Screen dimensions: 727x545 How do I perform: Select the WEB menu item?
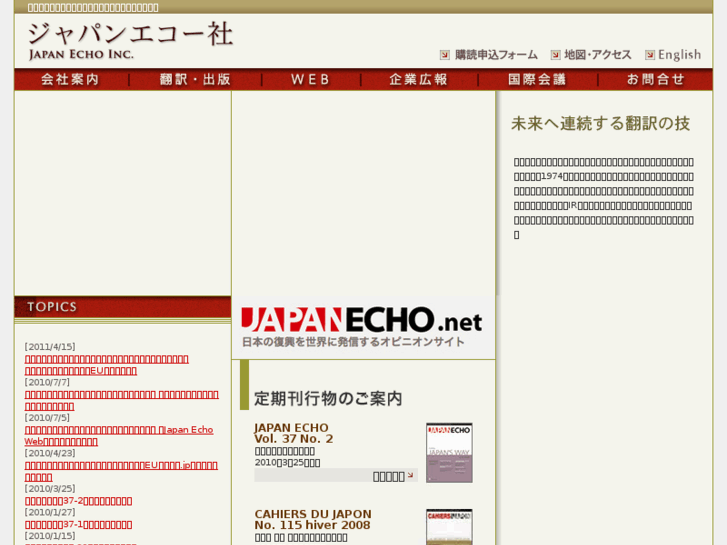pos(311,80)
